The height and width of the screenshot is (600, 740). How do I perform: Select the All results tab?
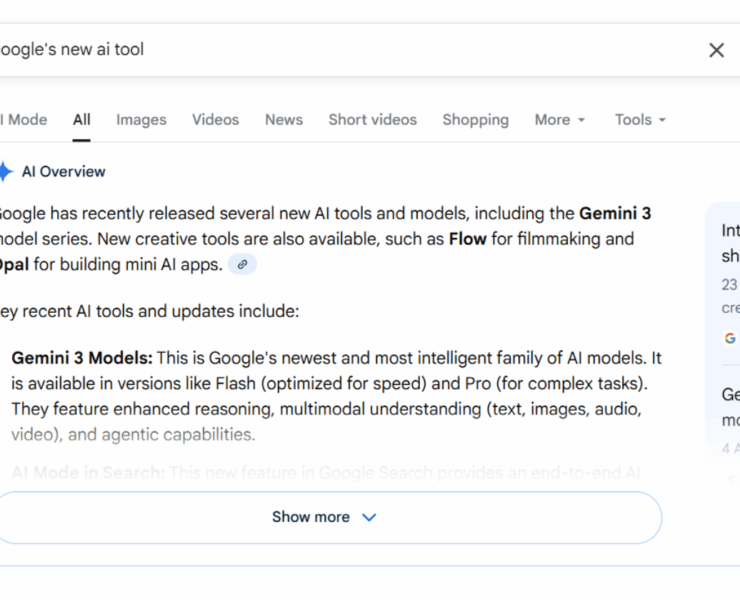click(x=82, y=120)
